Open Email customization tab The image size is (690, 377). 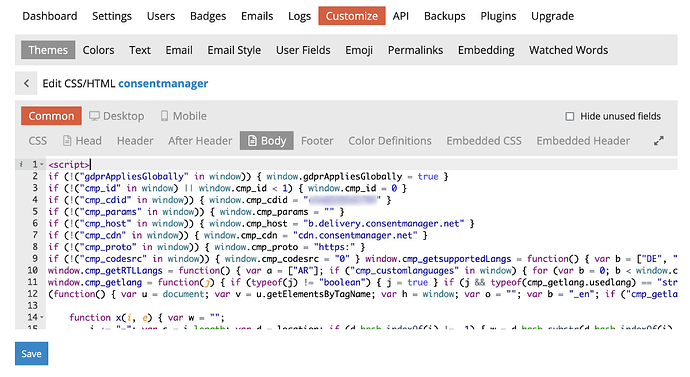pos(179,50)
